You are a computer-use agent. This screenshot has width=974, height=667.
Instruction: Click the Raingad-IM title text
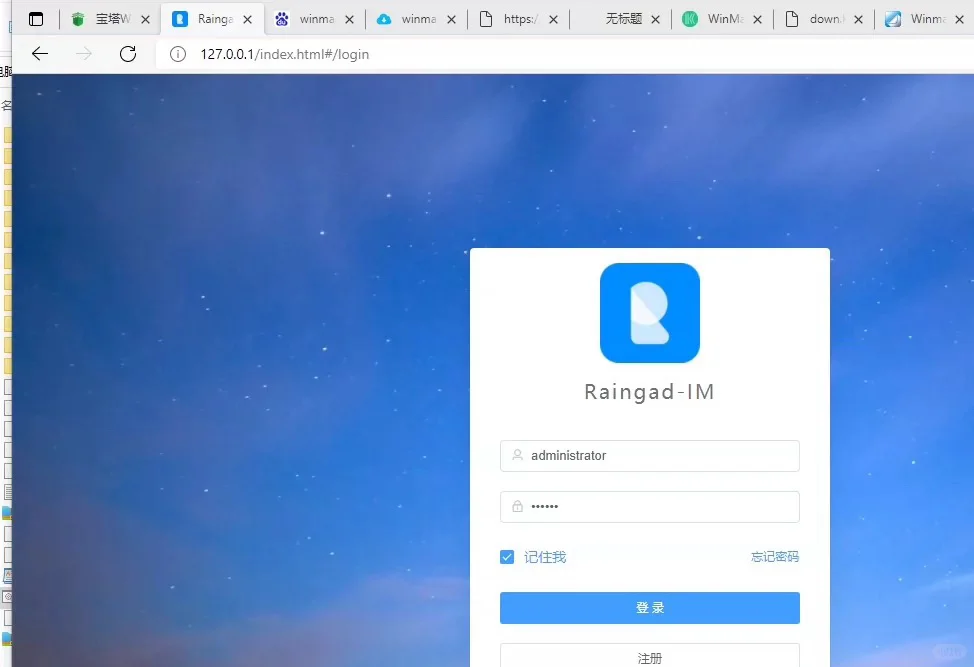650,392
